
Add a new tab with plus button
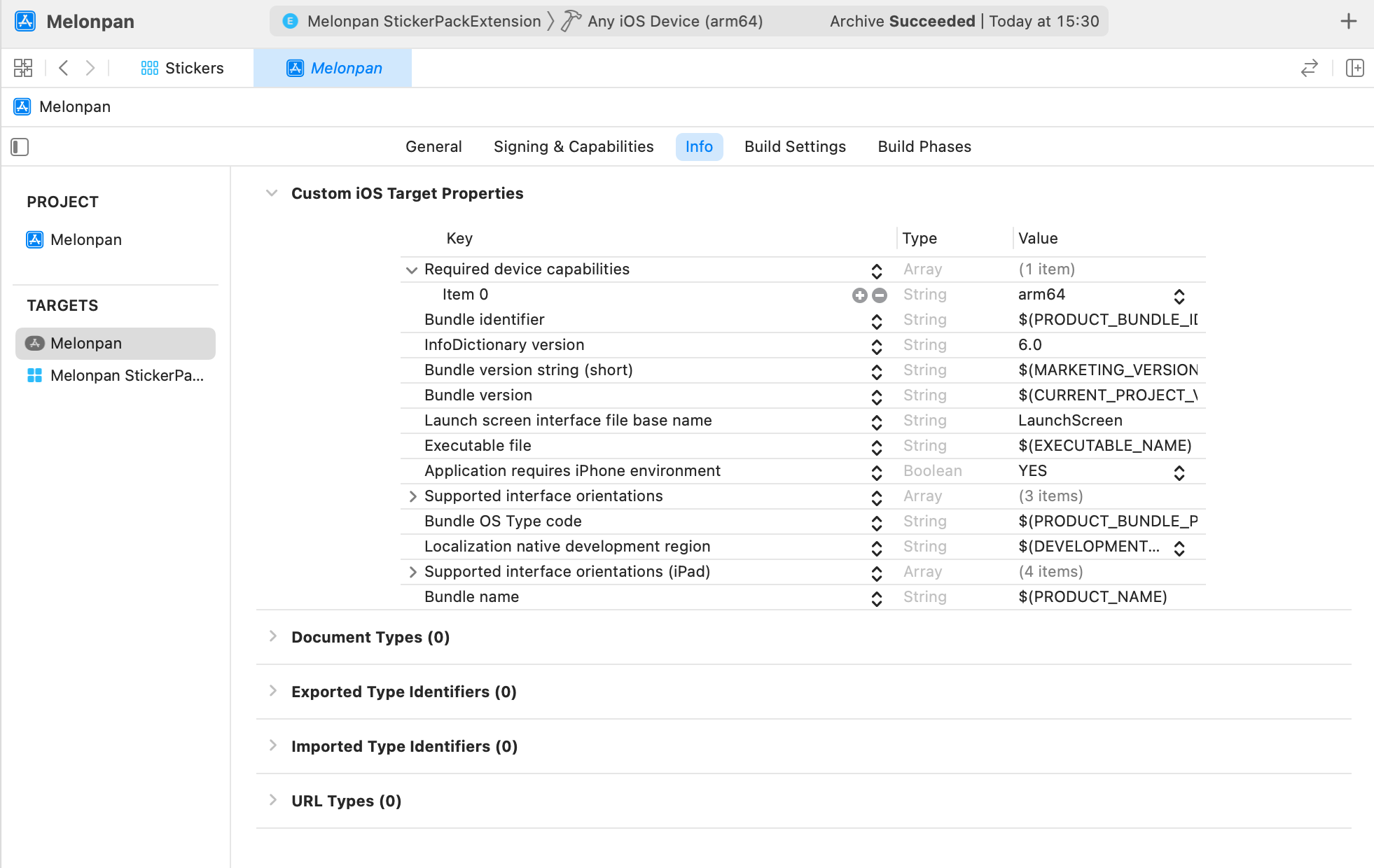point(1349,22)
